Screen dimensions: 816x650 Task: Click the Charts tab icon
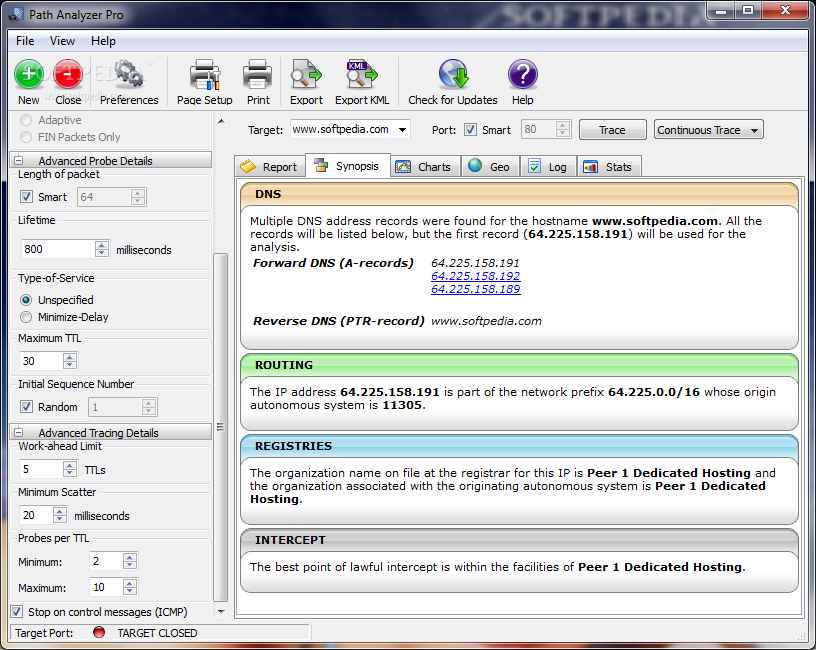point(403,167)
